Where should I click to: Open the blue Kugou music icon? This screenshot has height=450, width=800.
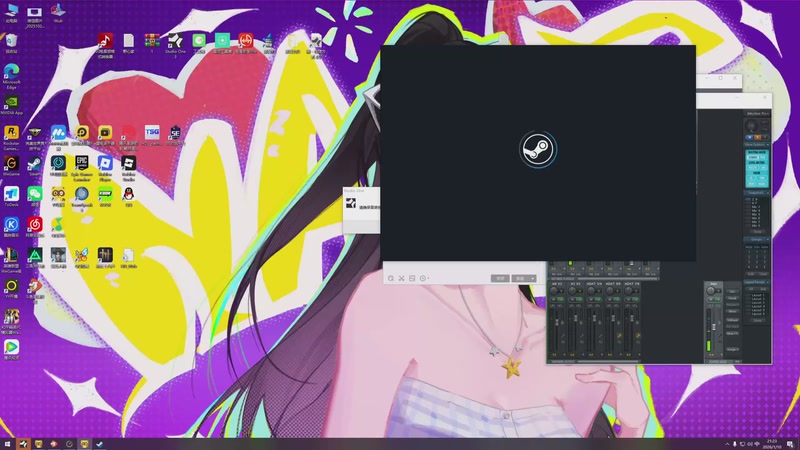(x=11, y=226)
